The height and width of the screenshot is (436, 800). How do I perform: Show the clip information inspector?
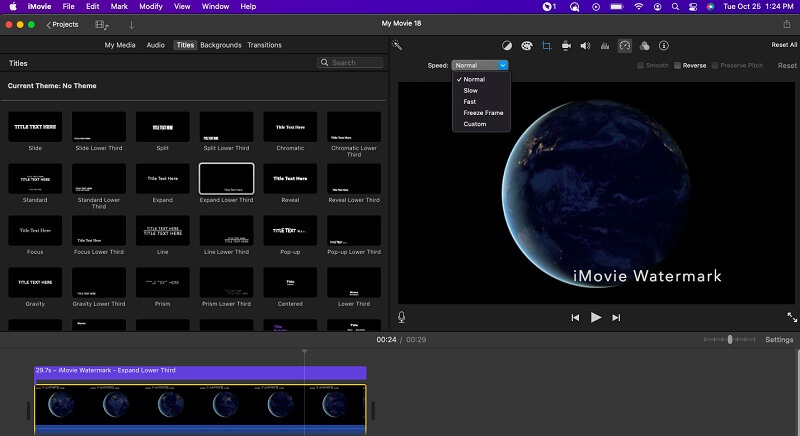[664, 46]
